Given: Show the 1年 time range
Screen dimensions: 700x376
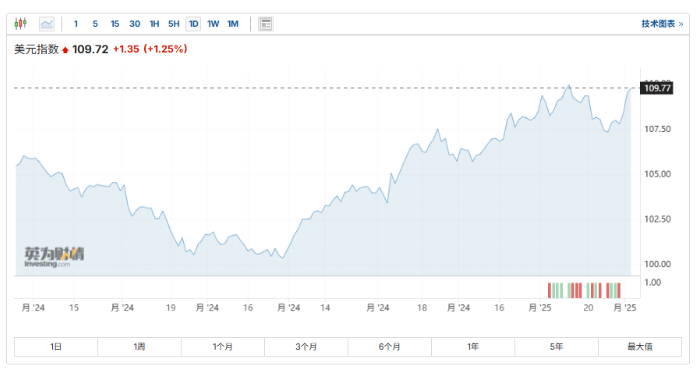Looking at the screenshot, I should tap(473, 347).
